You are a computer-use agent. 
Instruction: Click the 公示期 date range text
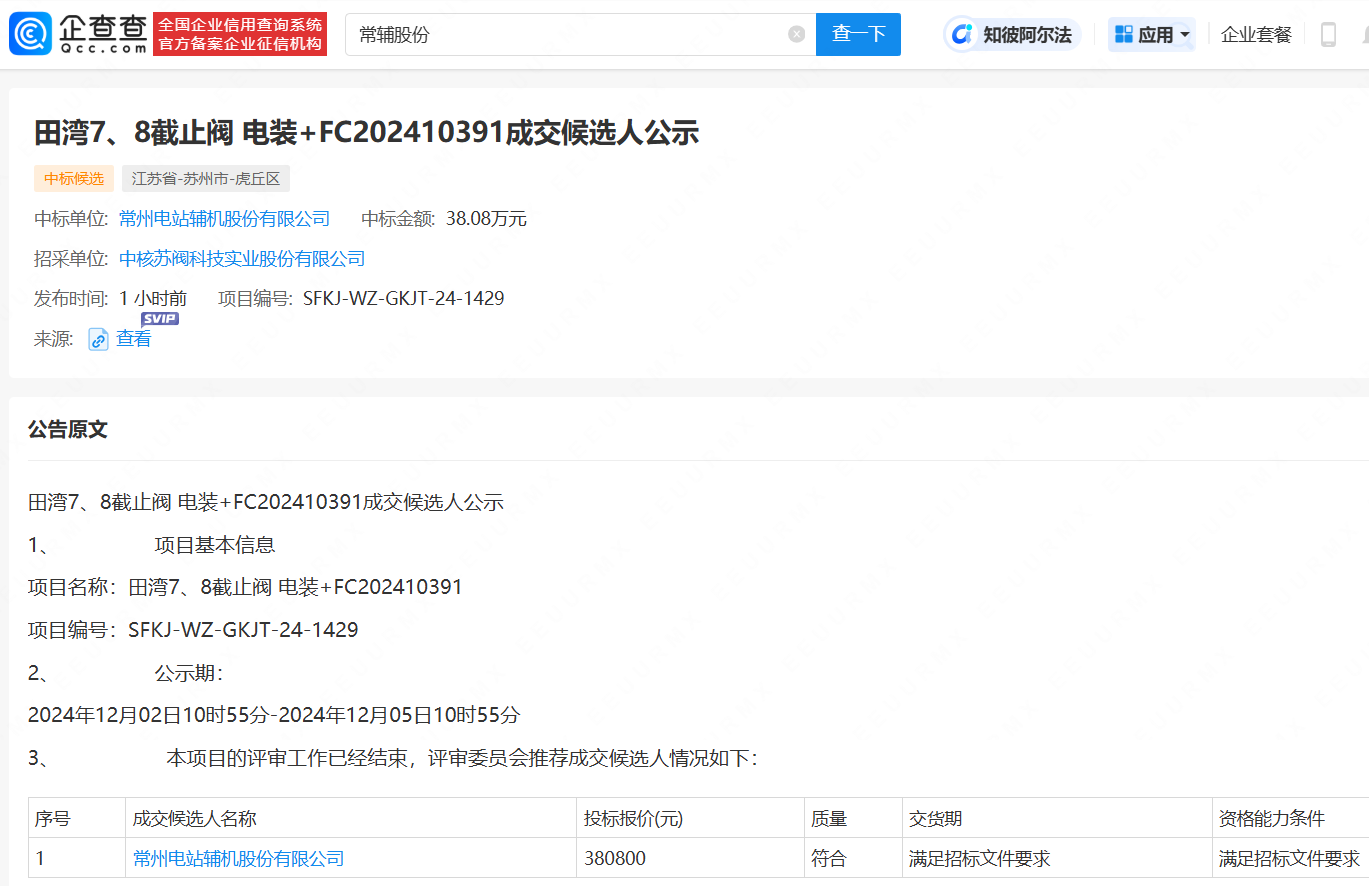(274, 715)
